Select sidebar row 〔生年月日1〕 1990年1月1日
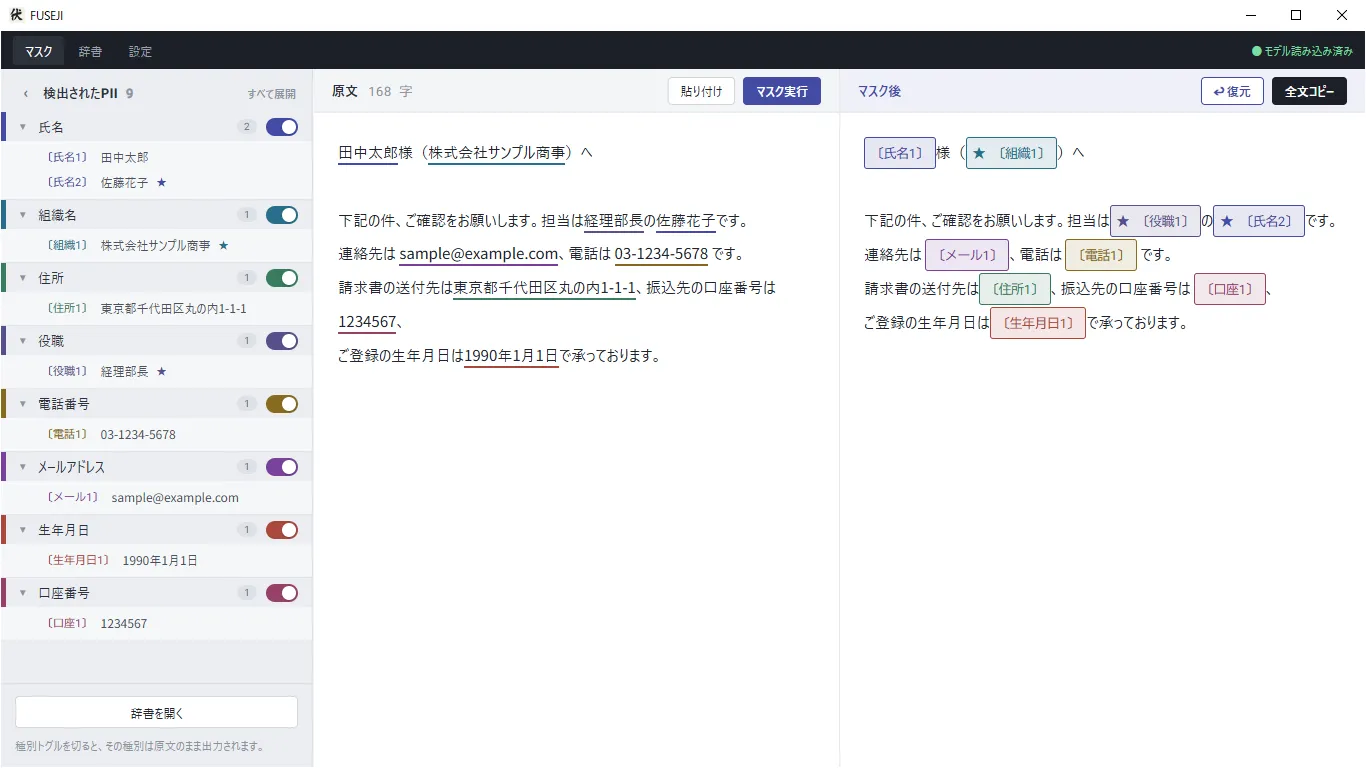The width and height of the screenshot is (1366, 768). (x=157, y=561)
